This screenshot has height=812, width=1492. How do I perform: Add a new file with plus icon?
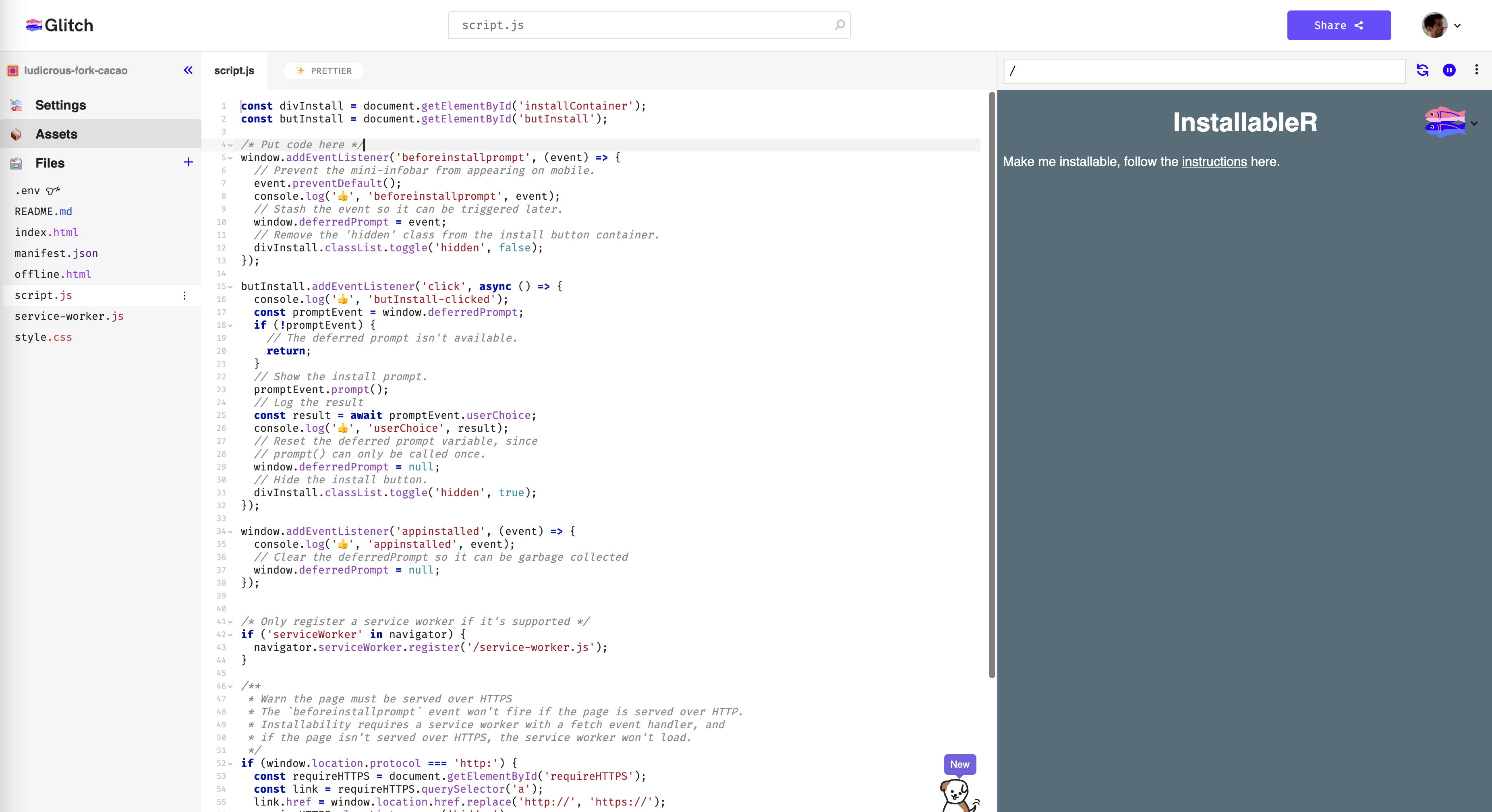click(x=188, y=162)
